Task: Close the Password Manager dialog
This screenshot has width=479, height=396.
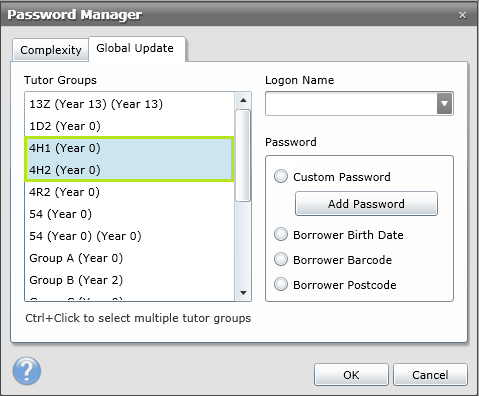Action: coord(462,15)
